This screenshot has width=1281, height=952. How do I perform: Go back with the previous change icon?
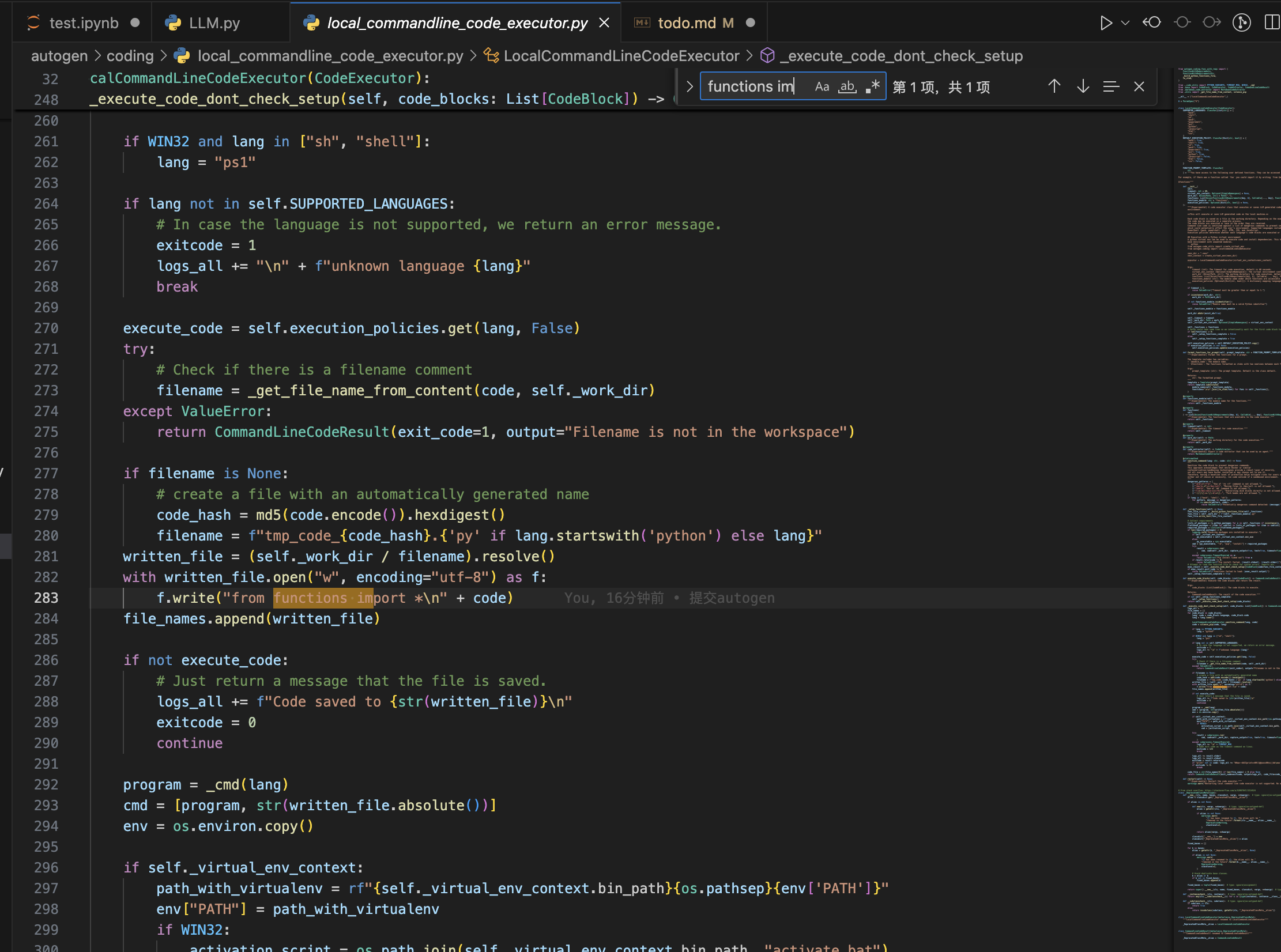point(1152,22)
